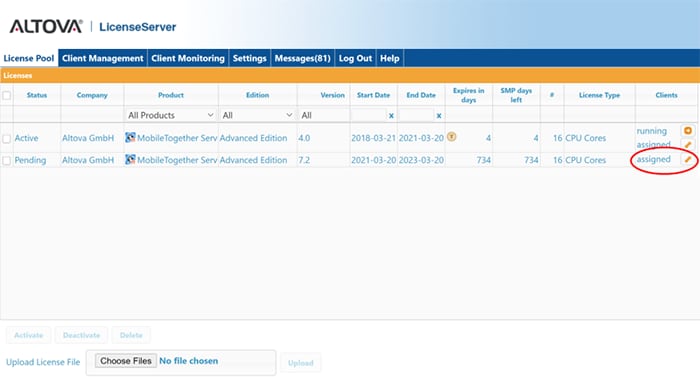Click Altova GmbH in the Active row

click(88, 138)
